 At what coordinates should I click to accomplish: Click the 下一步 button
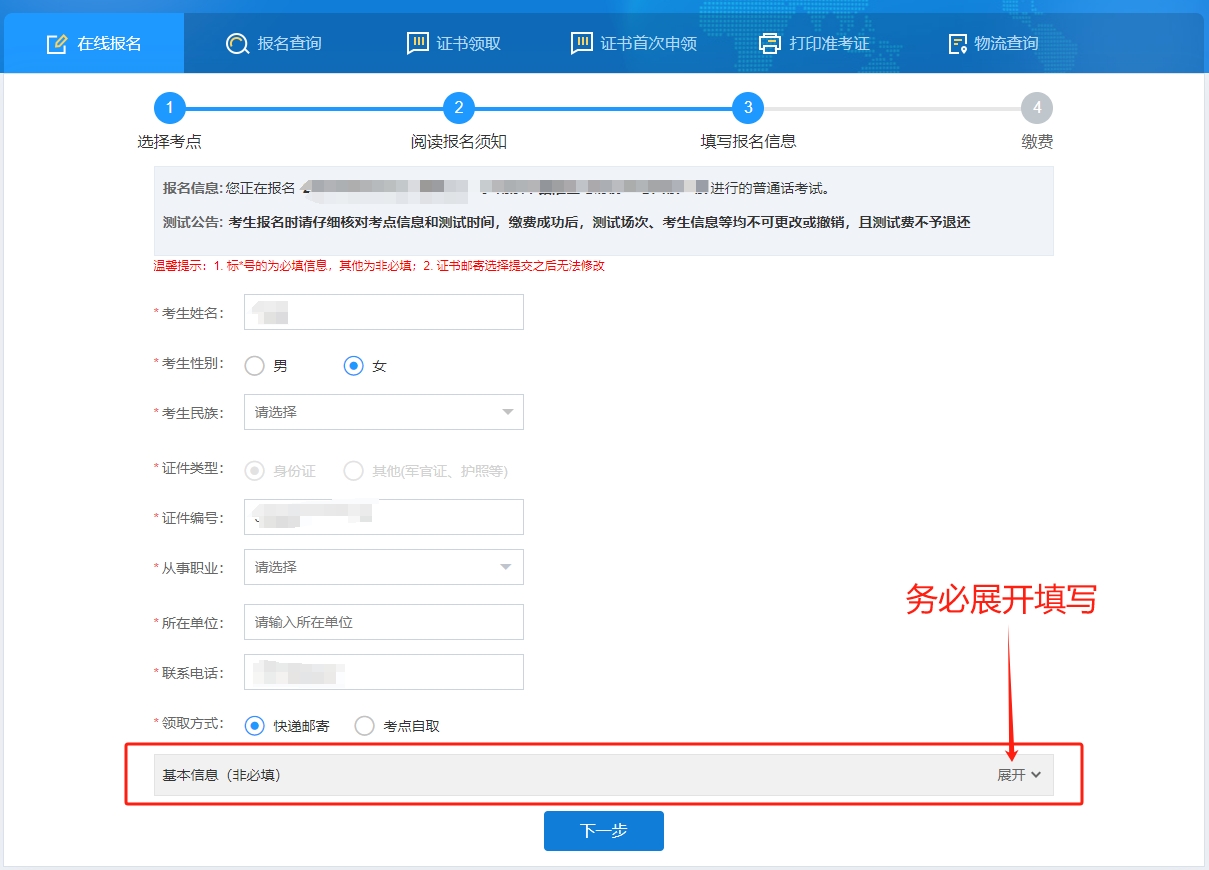point(603,831)
